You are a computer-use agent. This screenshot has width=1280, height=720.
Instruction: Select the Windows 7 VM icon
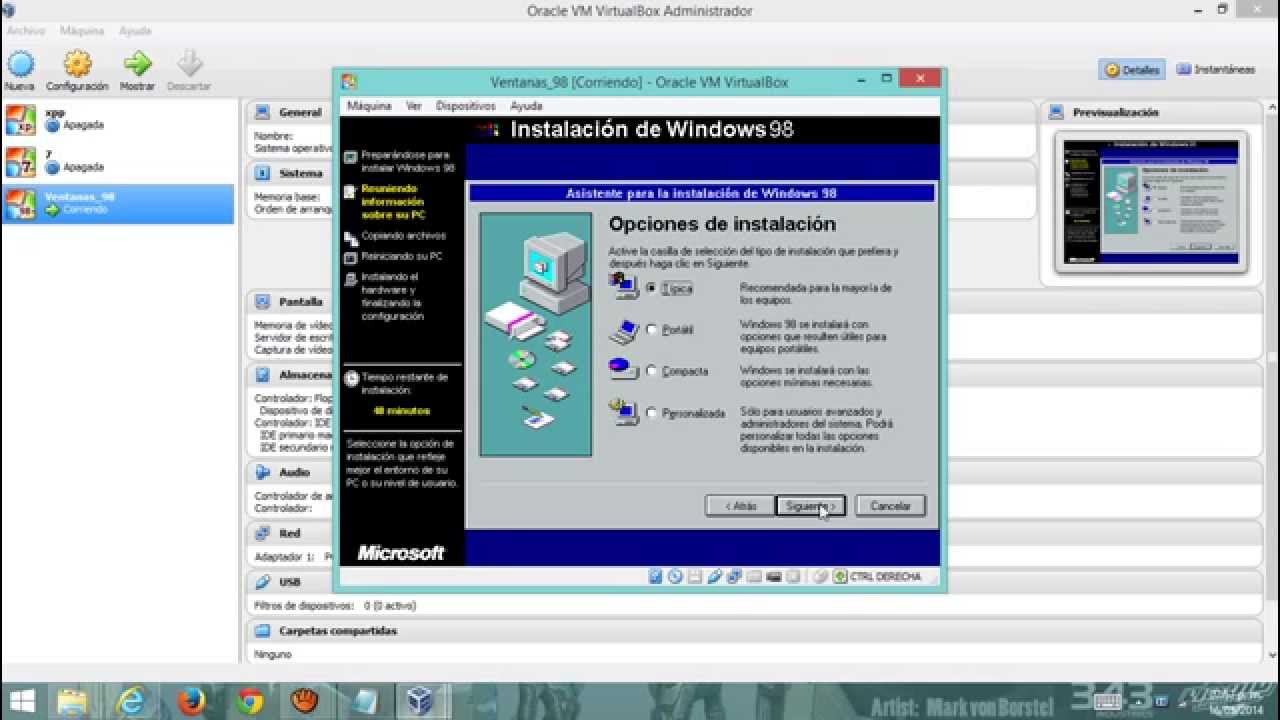tap(20, 162)
